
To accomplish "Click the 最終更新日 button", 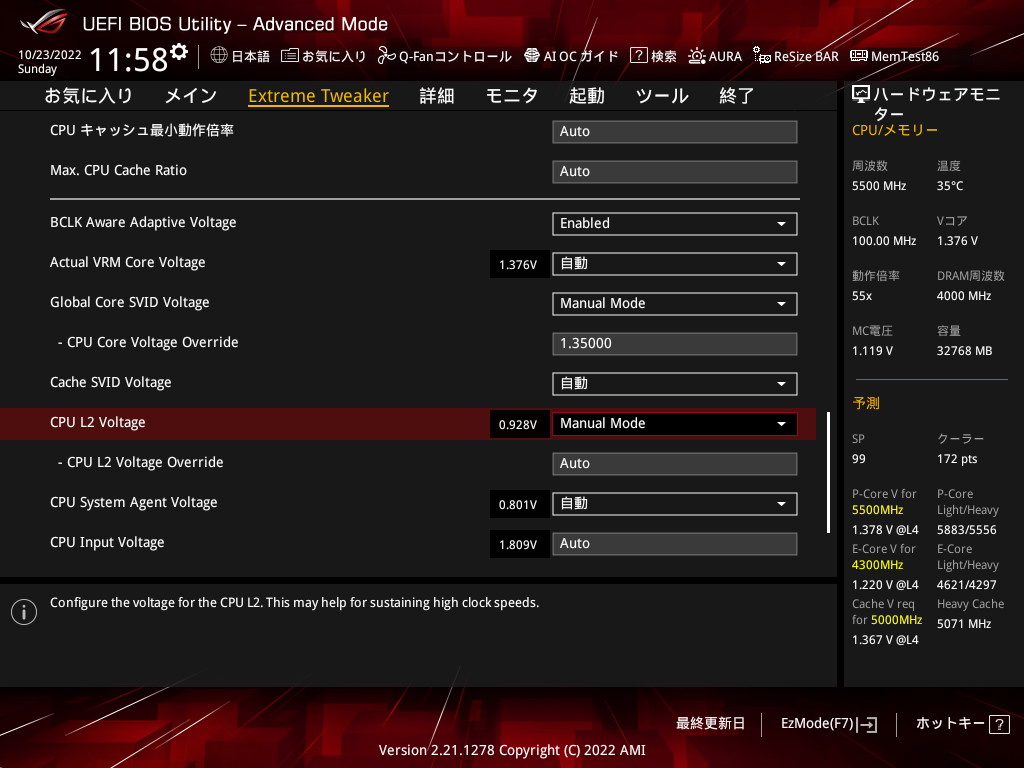I will [x=710, y=724].
